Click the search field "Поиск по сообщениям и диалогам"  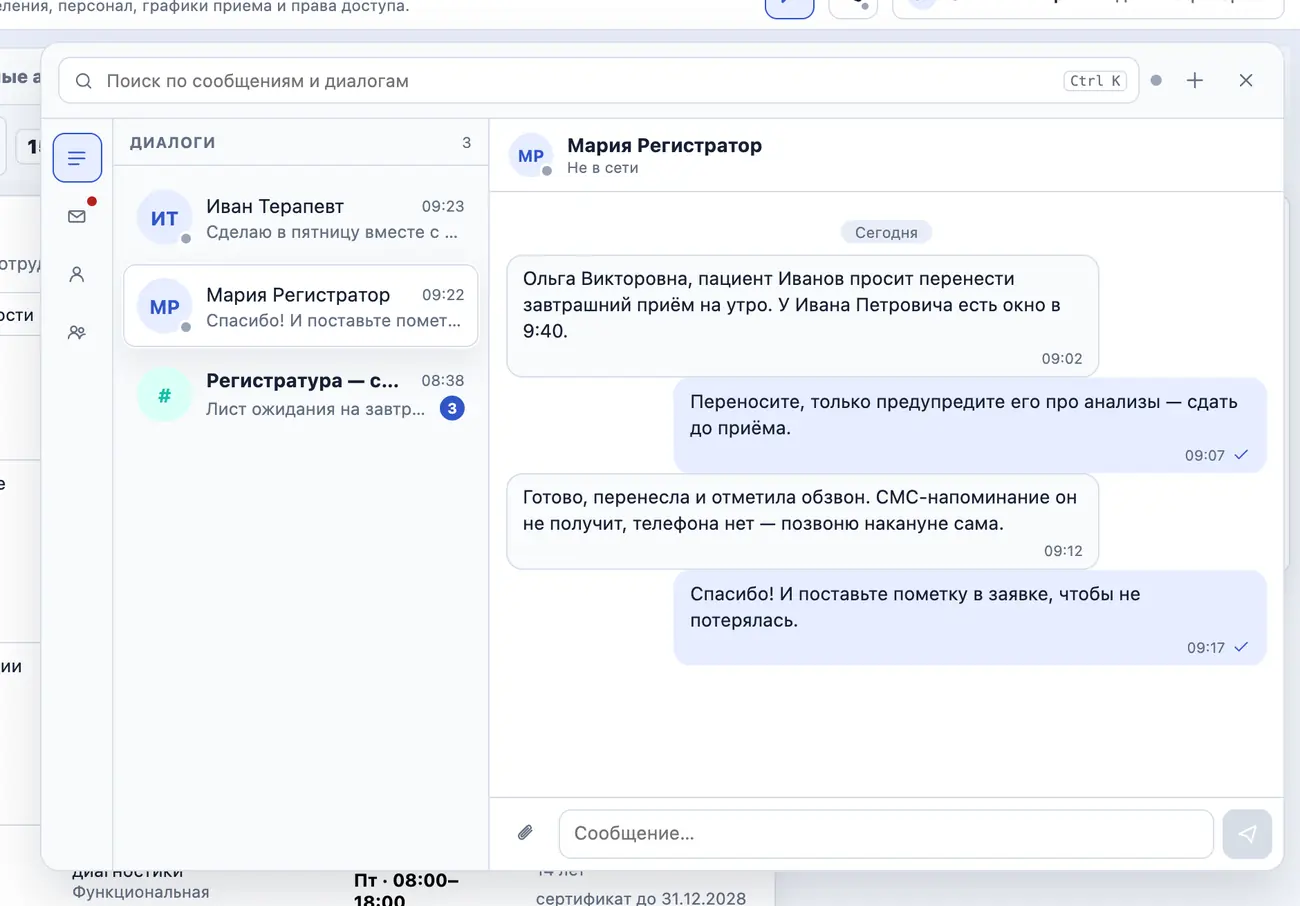click(x=598, y=81)
